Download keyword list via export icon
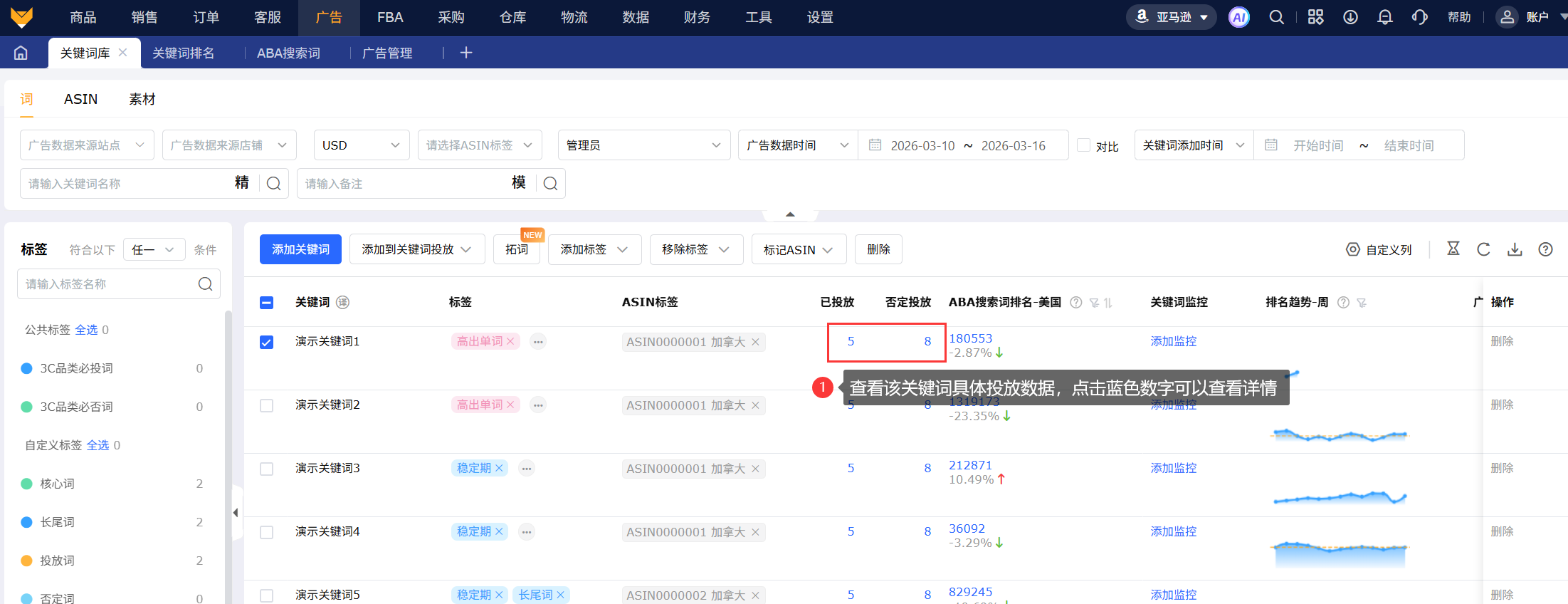The width and height of the screenshot is (1568, 604). point(1515,249)
